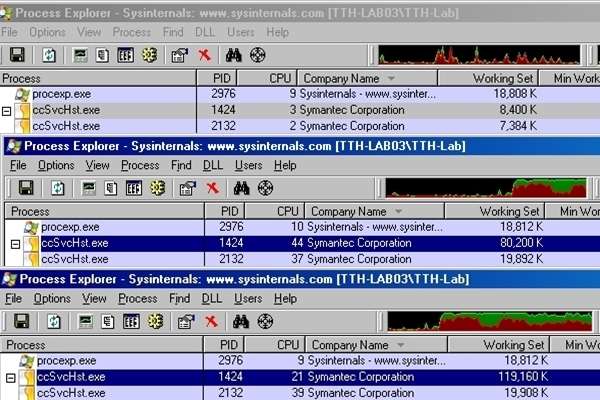Screen dimensions: 600x400
Task: Sort by CPU column in middle window
Action: click(x=275, y=211)
